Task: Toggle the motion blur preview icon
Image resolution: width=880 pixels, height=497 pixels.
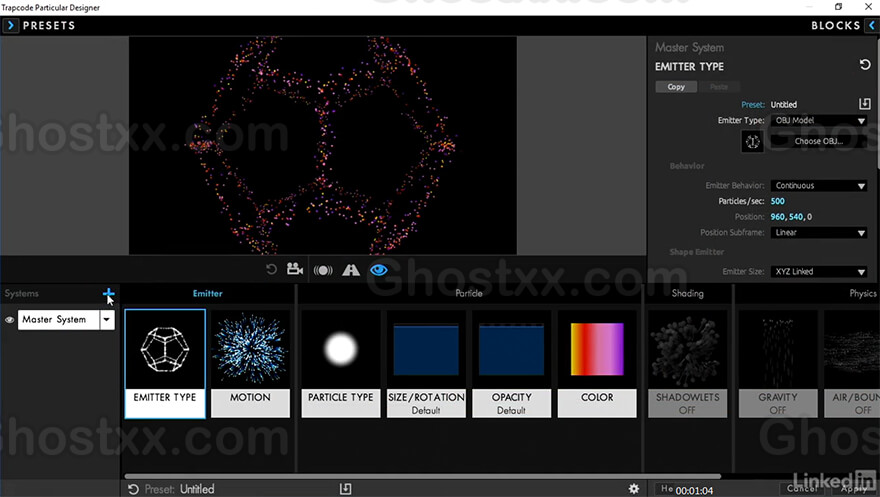Action: [323, 270]
